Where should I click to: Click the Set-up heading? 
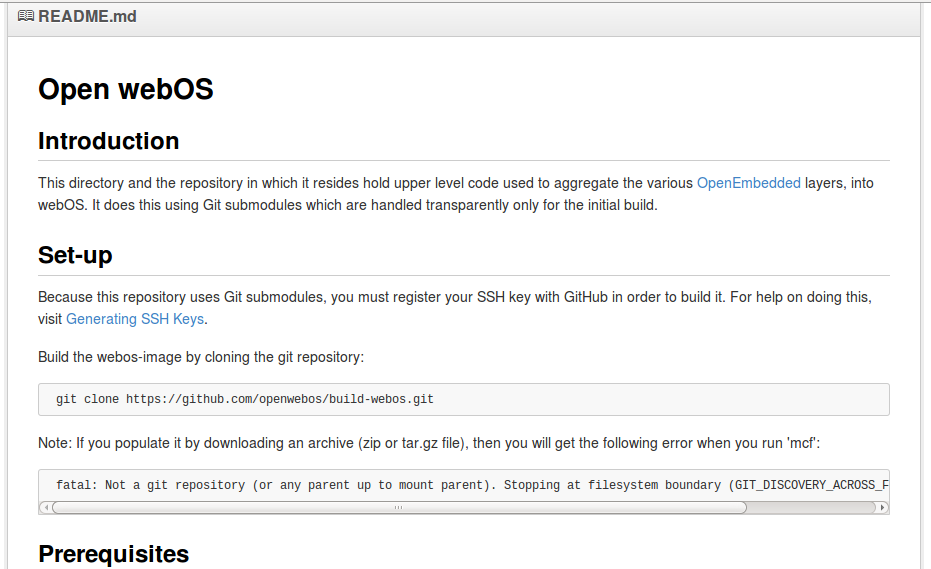[x=75, y=255]
